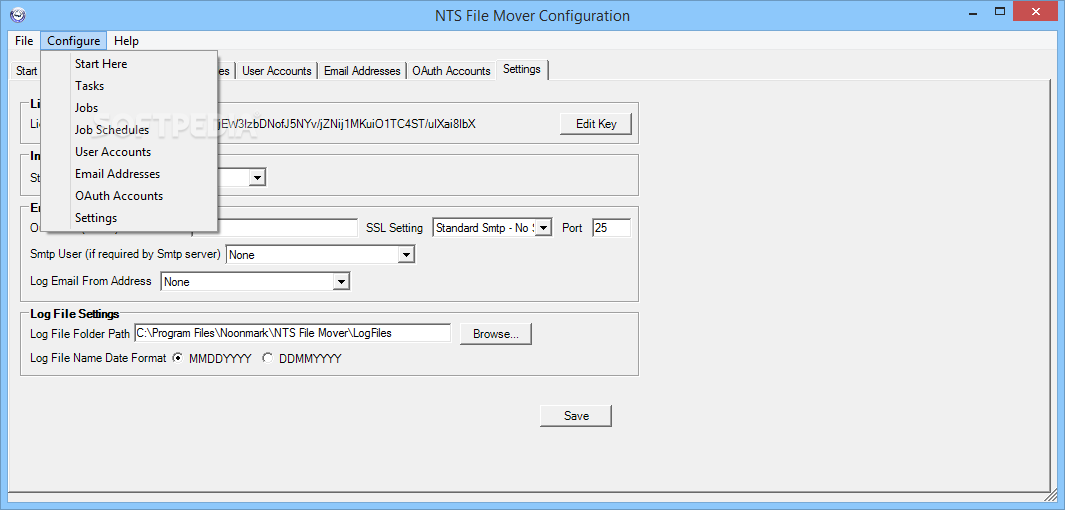
Task: Click the Browse... button for log folder
Action: (x=496, y=334)
